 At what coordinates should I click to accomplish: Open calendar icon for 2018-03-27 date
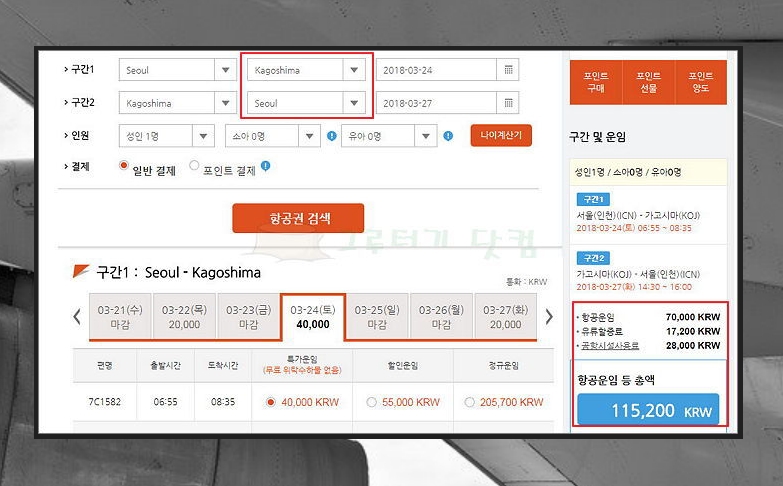point(508,103)
